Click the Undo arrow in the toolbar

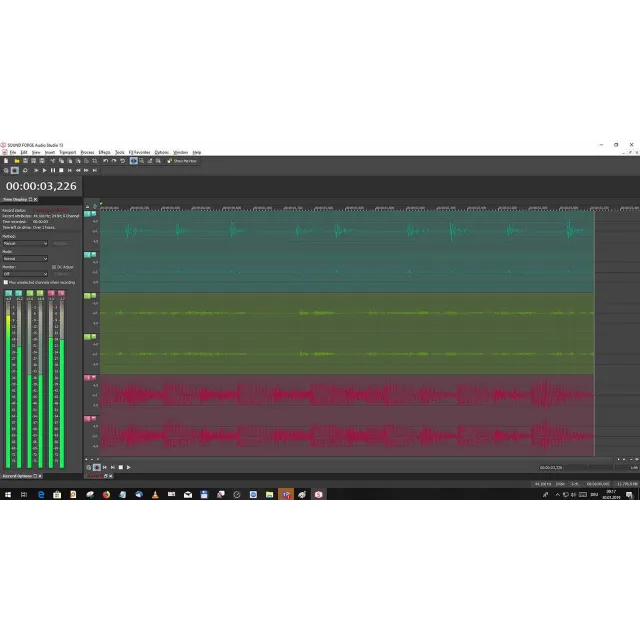tap(105, 161)
